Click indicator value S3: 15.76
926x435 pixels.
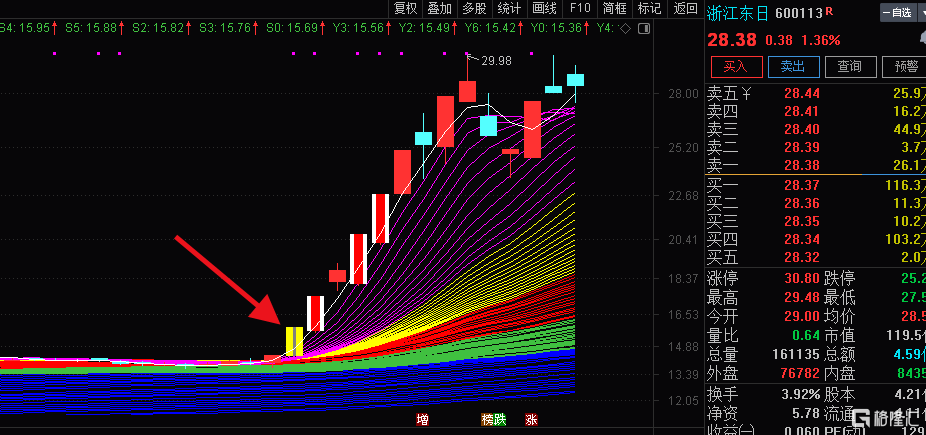point(224,28)
